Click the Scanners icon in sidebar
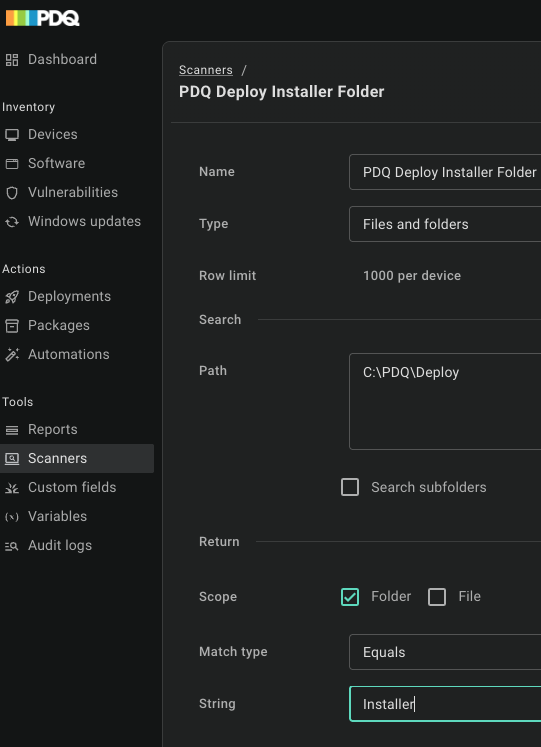541x747 pixels. 12,458
